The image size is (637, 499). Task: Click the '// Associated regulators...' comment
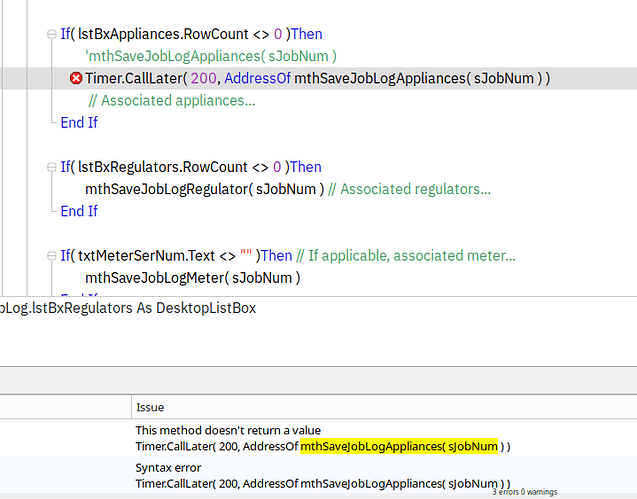409,189
